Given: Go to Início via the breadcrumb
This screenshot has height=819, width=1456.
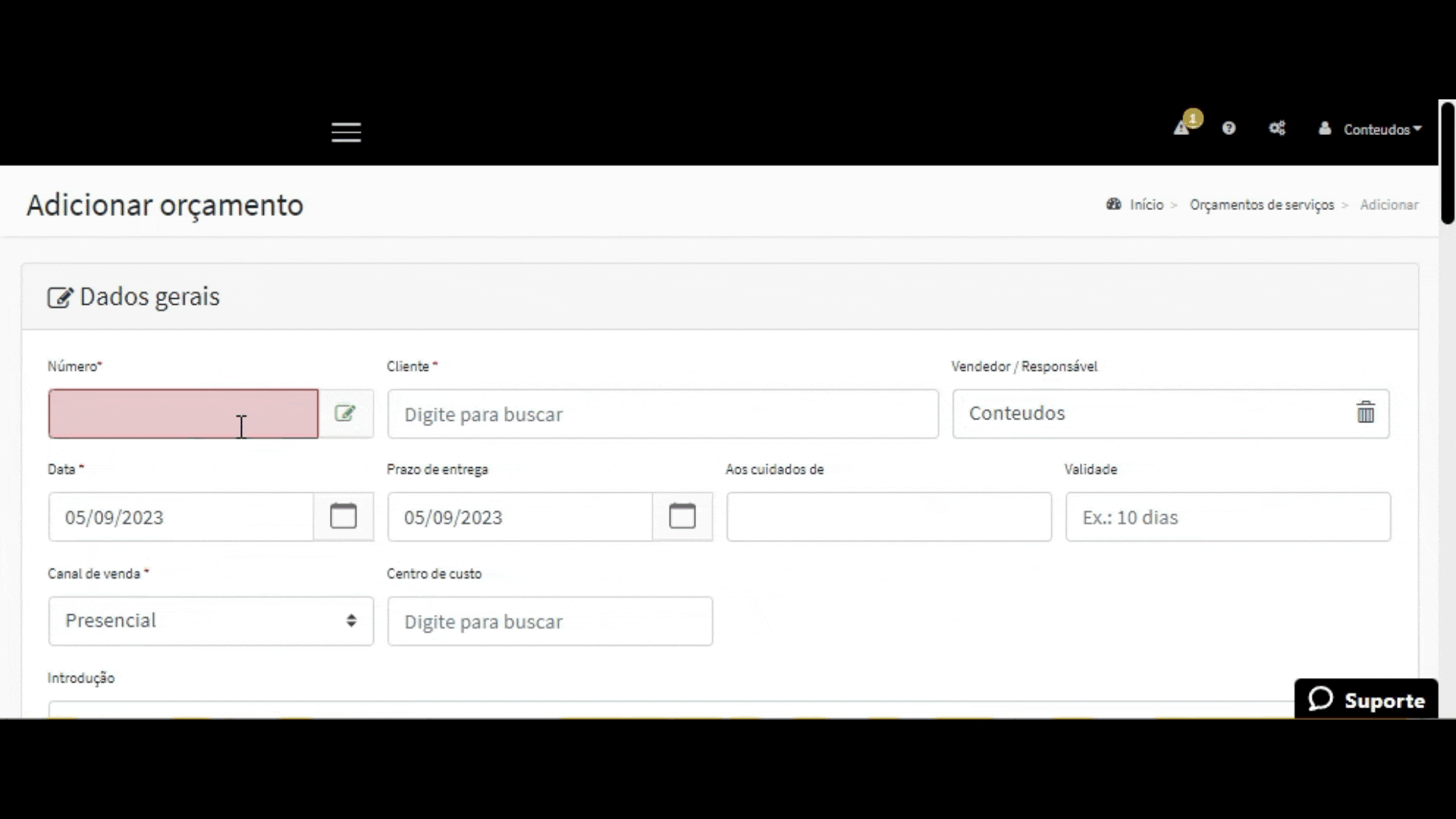Looking at the screenshot, I should point(1147,205).
